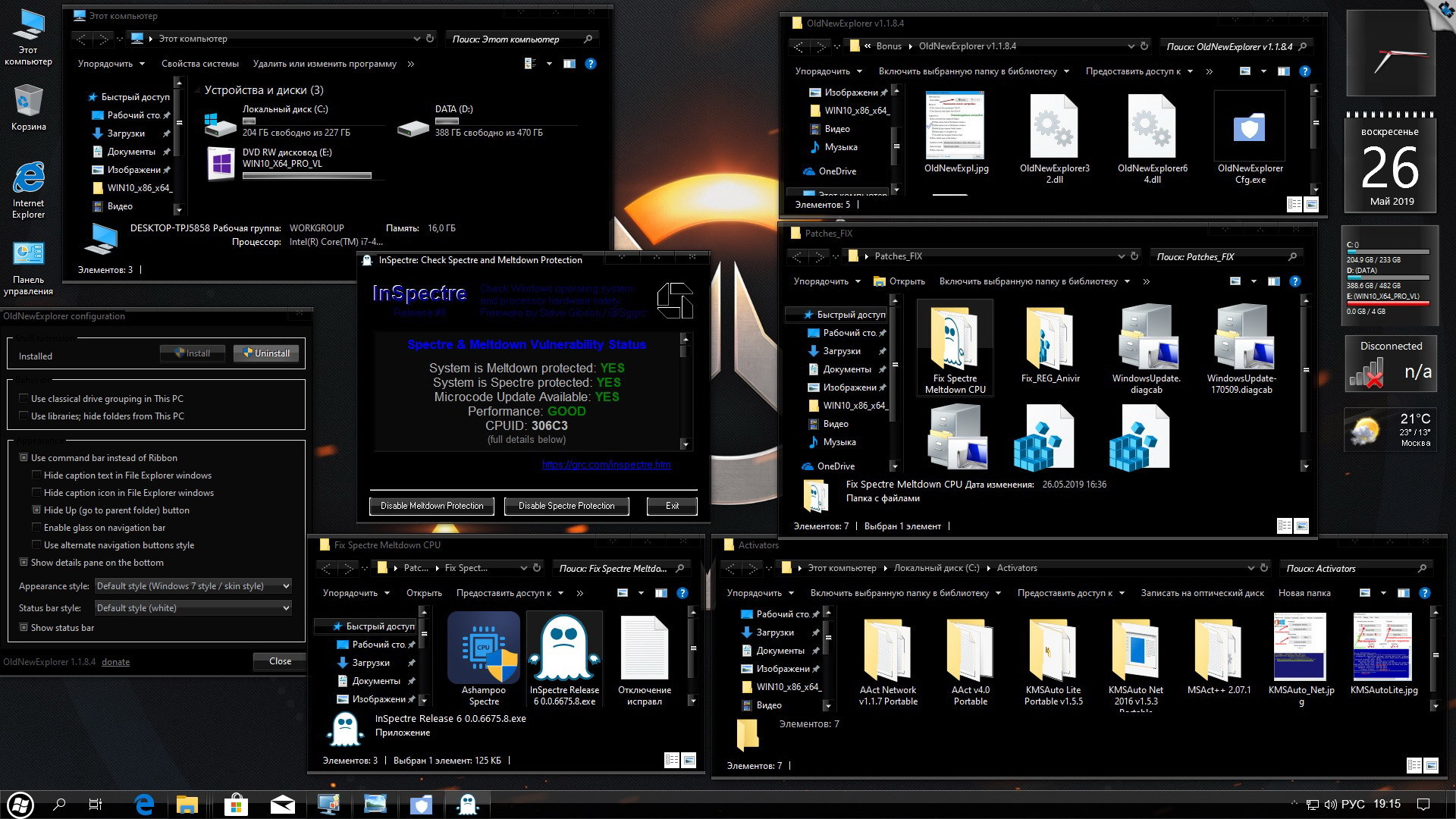
Task: Open Microsoft Edge from taskbar
Action: (x=143, y=804)
